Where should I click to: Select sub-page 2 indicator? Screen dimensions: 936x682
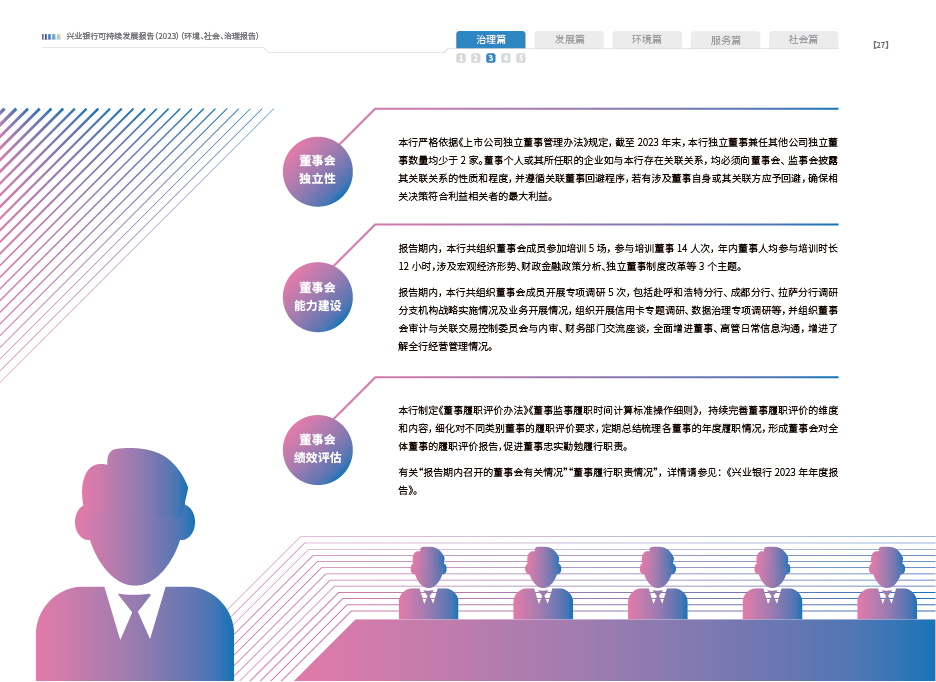click(476, 59)
